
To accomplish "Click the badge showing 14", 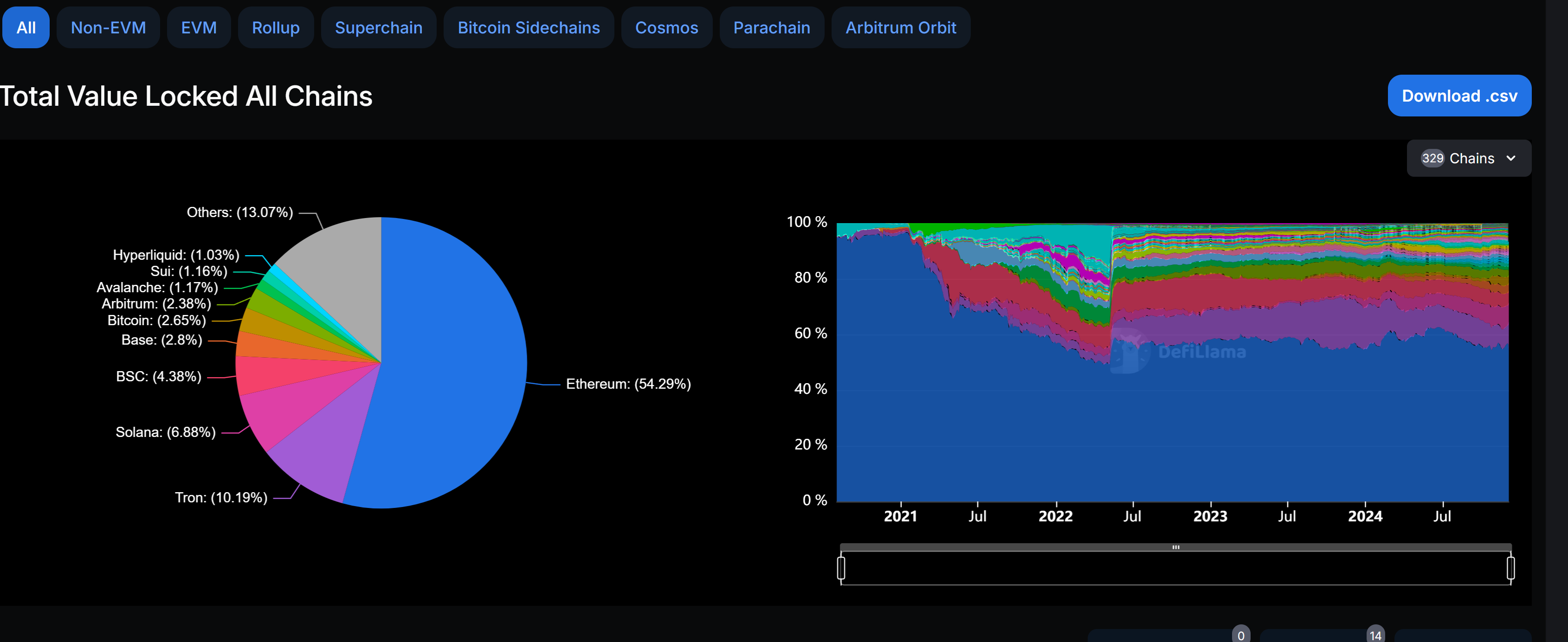I will click(1375, 636).
